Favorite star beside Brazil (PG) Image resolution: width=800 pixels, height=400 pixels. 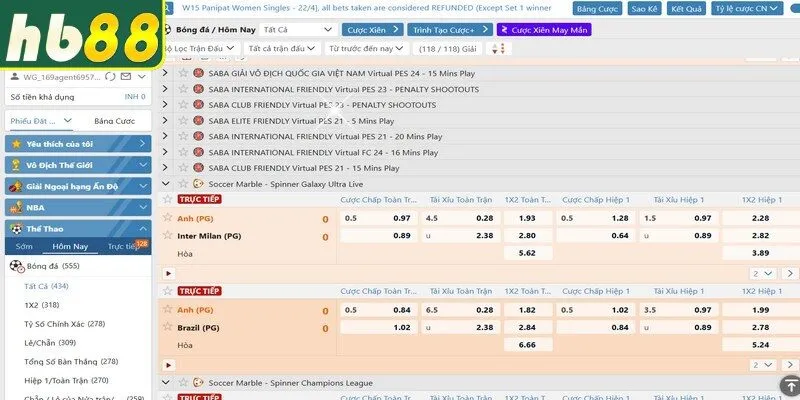click(x=167, y=327)
